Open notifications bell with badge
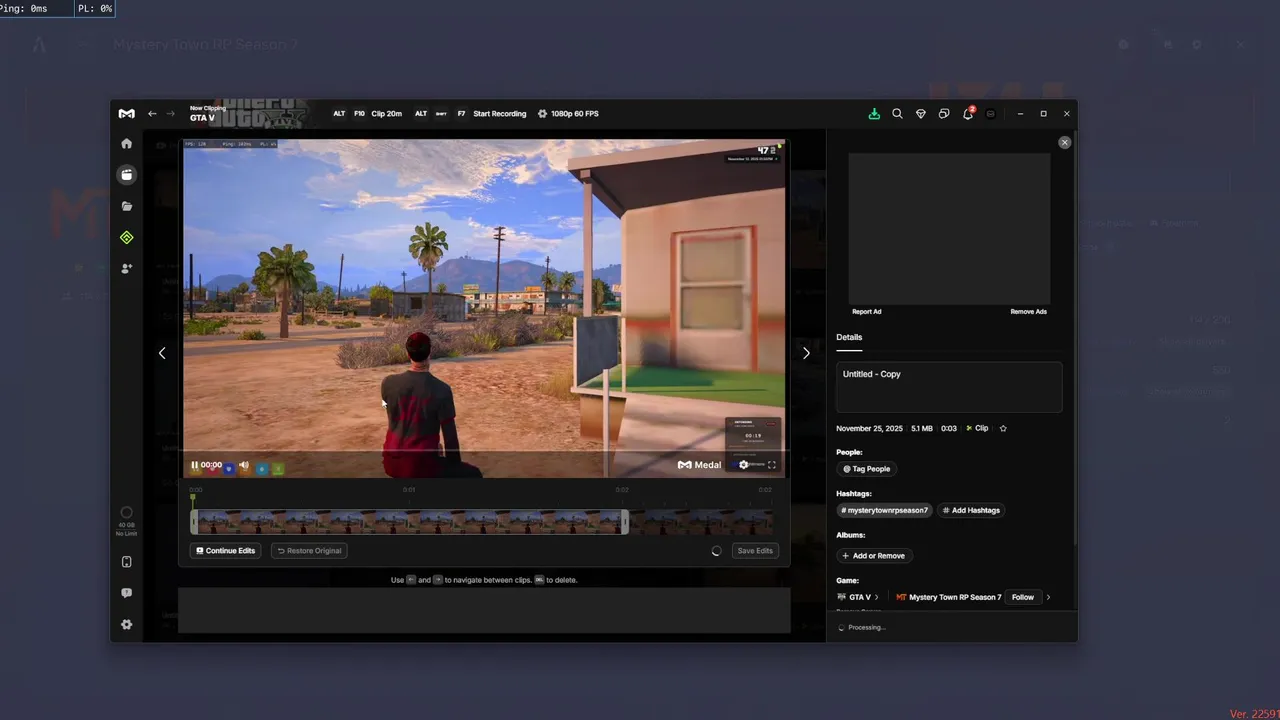The image size is (1280, 720). 968,113
